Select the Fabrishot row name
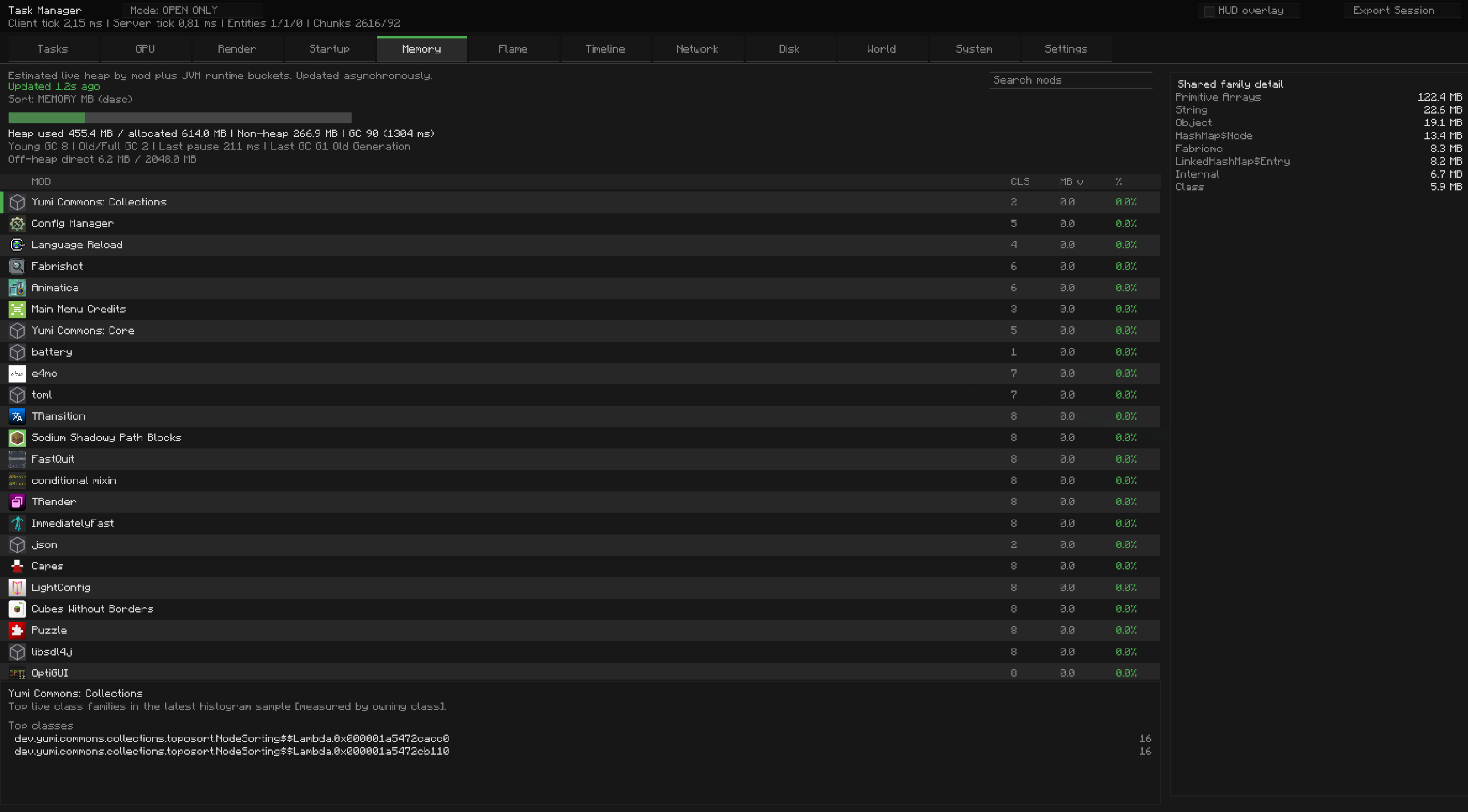 57,266
